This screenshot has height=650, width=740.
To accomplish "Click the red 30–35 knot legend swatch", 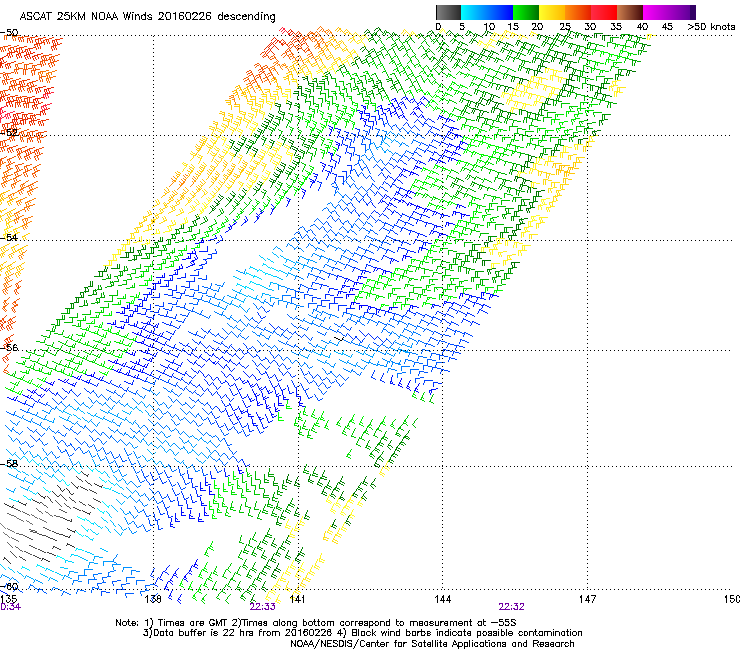I will tap(604, 12).
